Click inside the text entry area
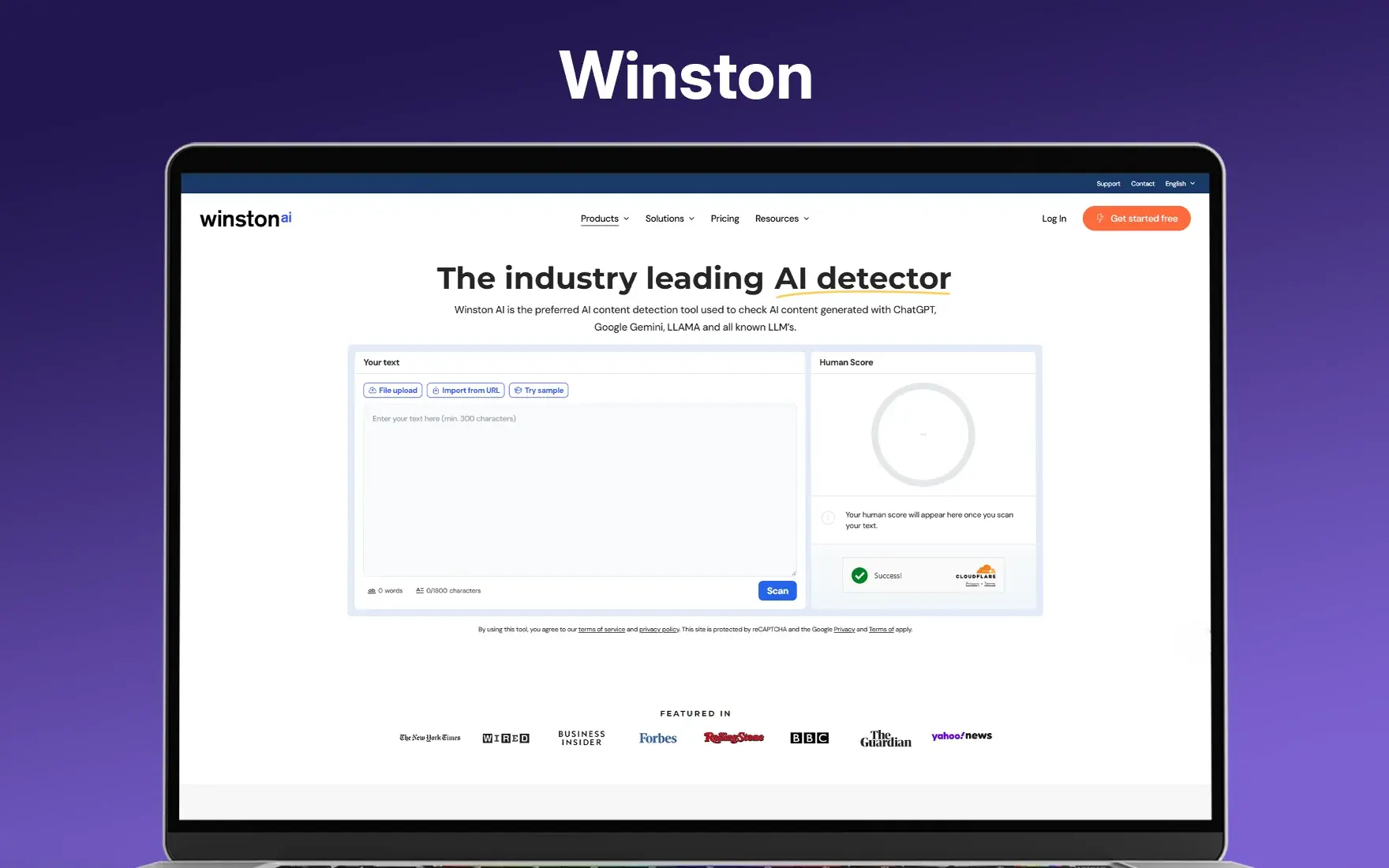The image size is (1389, 868). pyautogui.click(x=580, y=490)
